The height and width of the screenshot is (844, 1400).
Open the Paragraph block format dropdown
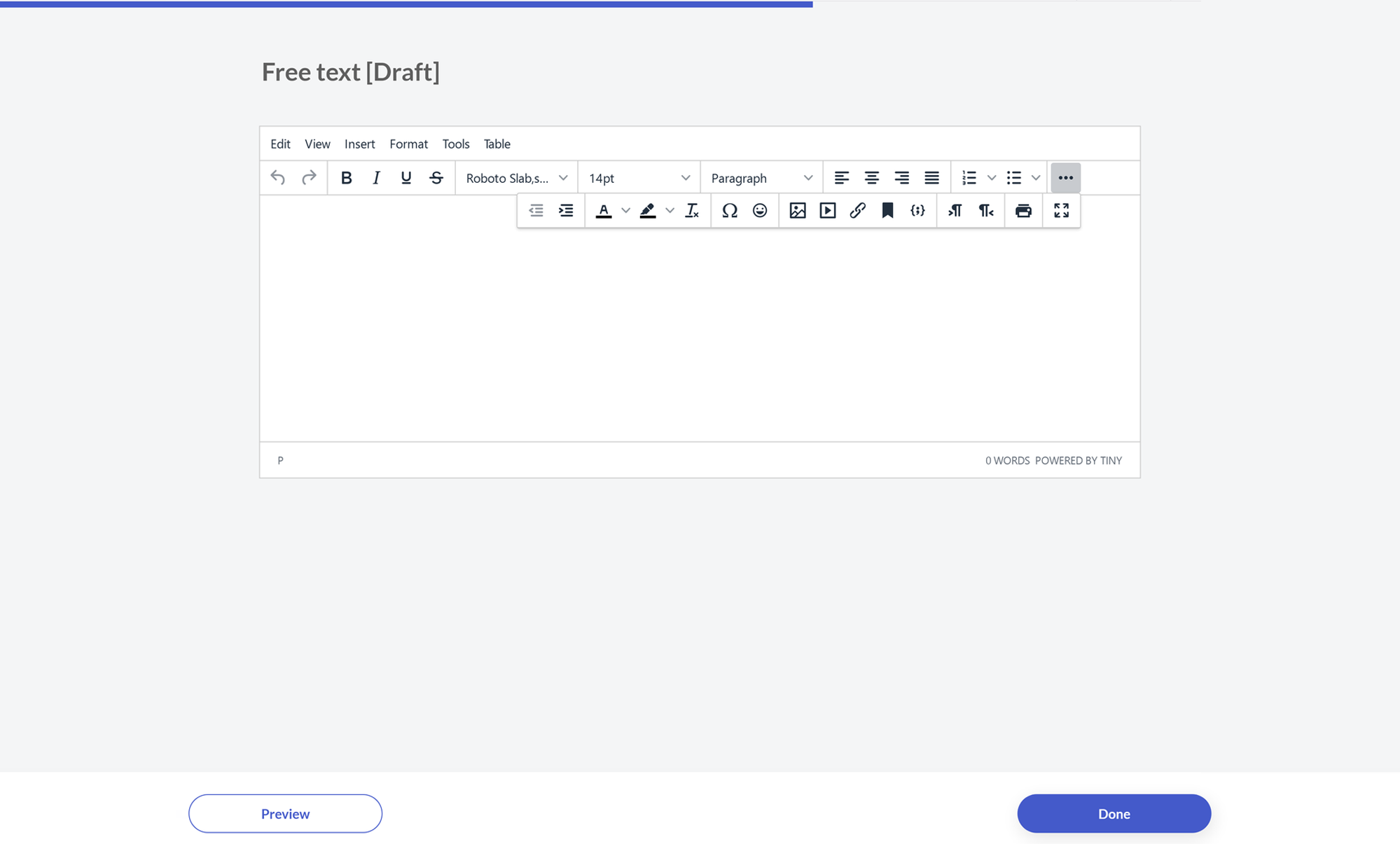(x=761, y=178)
